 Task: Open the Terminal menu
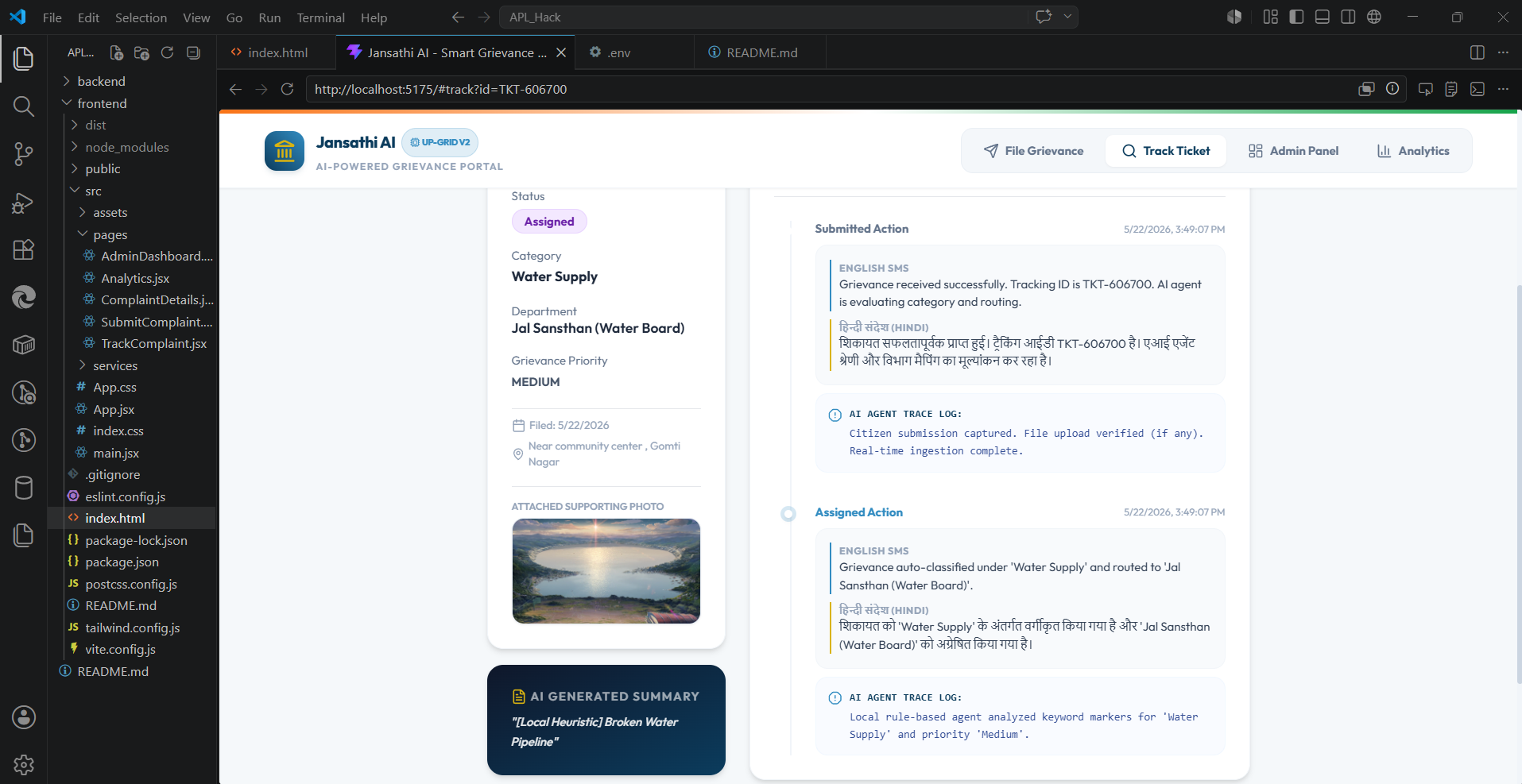[320, 17]
